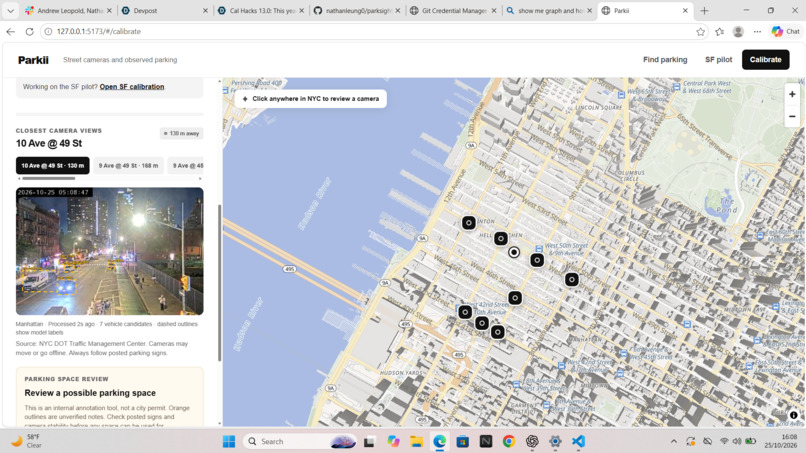This screenshot has width=806, height=453.
Task: Open the Copilot Chat button
Action: tap(786, 32)
